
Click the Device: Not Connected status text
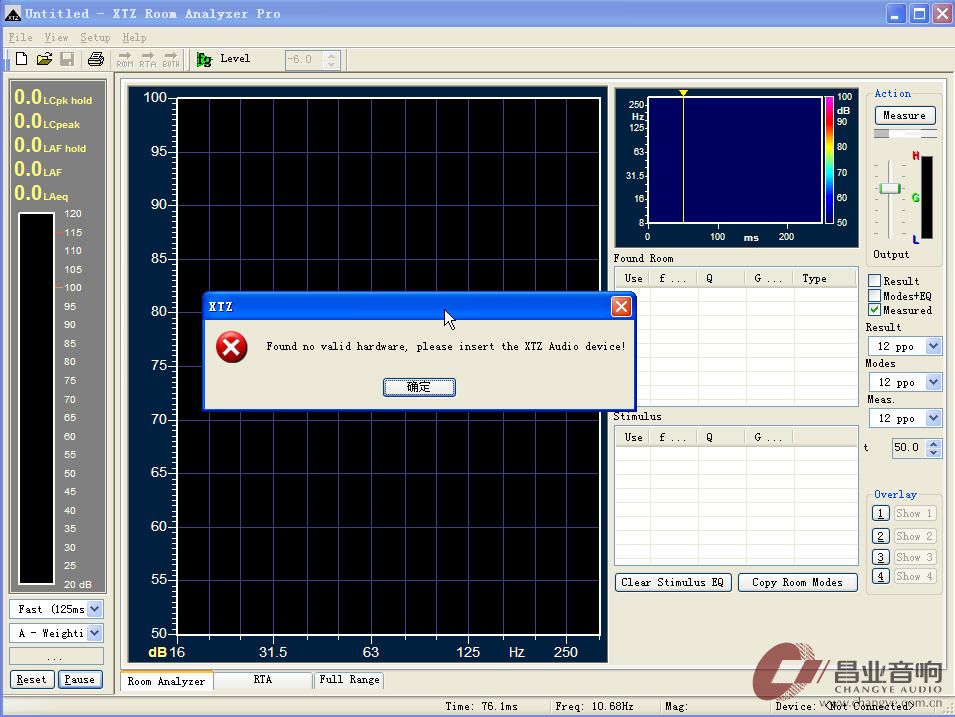tap(844, 706)
